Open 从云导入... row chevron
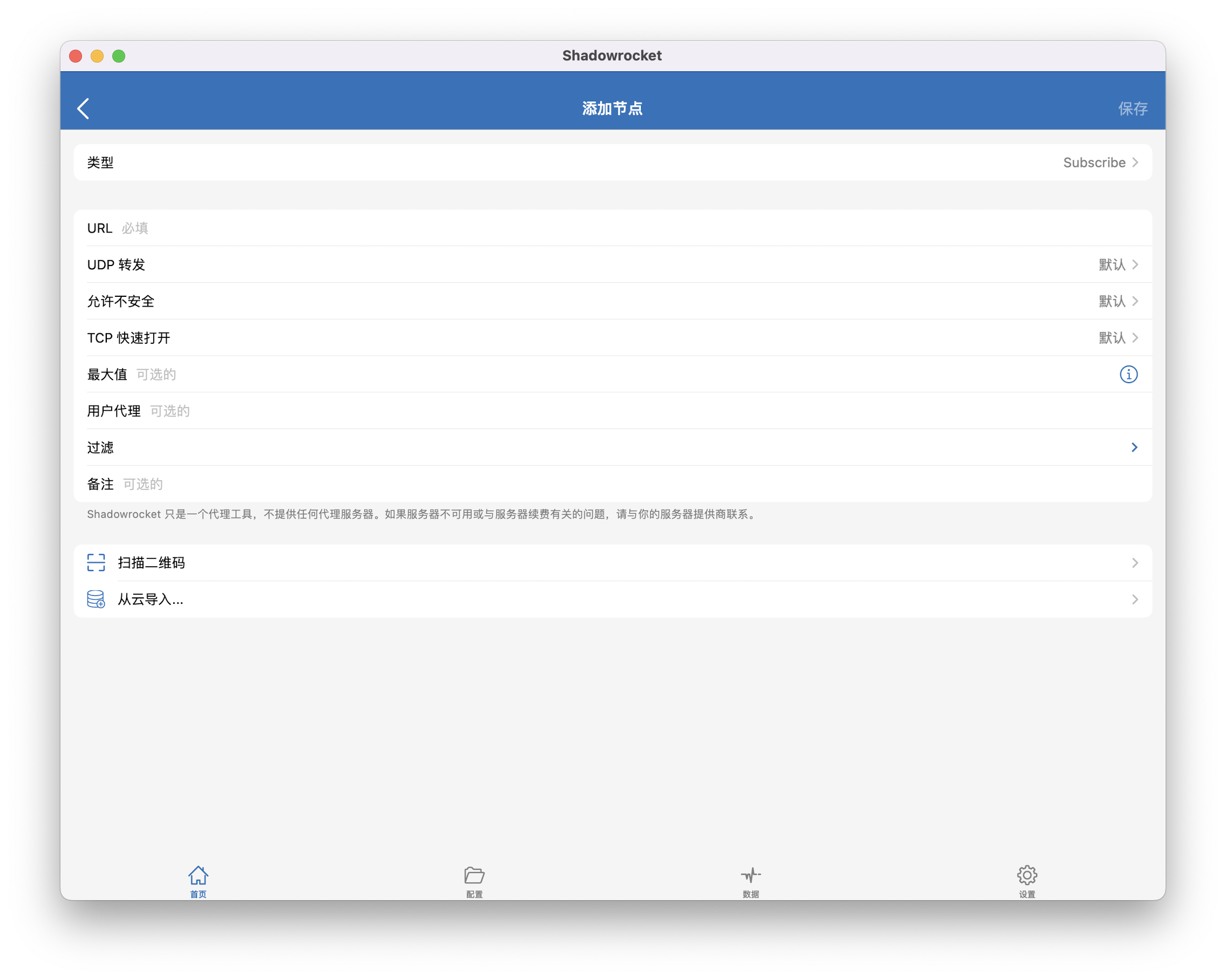This screenshot has height=980, width=1226. pyautogui.click(x=1134, y=600)
